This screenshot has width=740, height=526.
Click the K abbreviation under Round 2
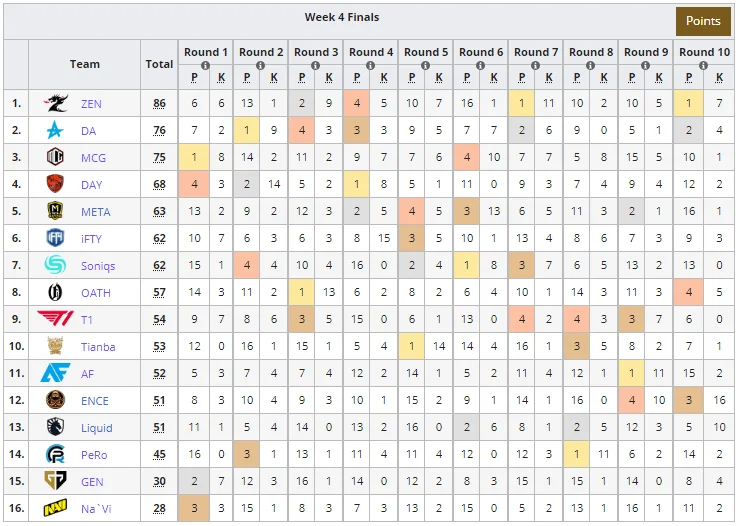tap(274, 77)
